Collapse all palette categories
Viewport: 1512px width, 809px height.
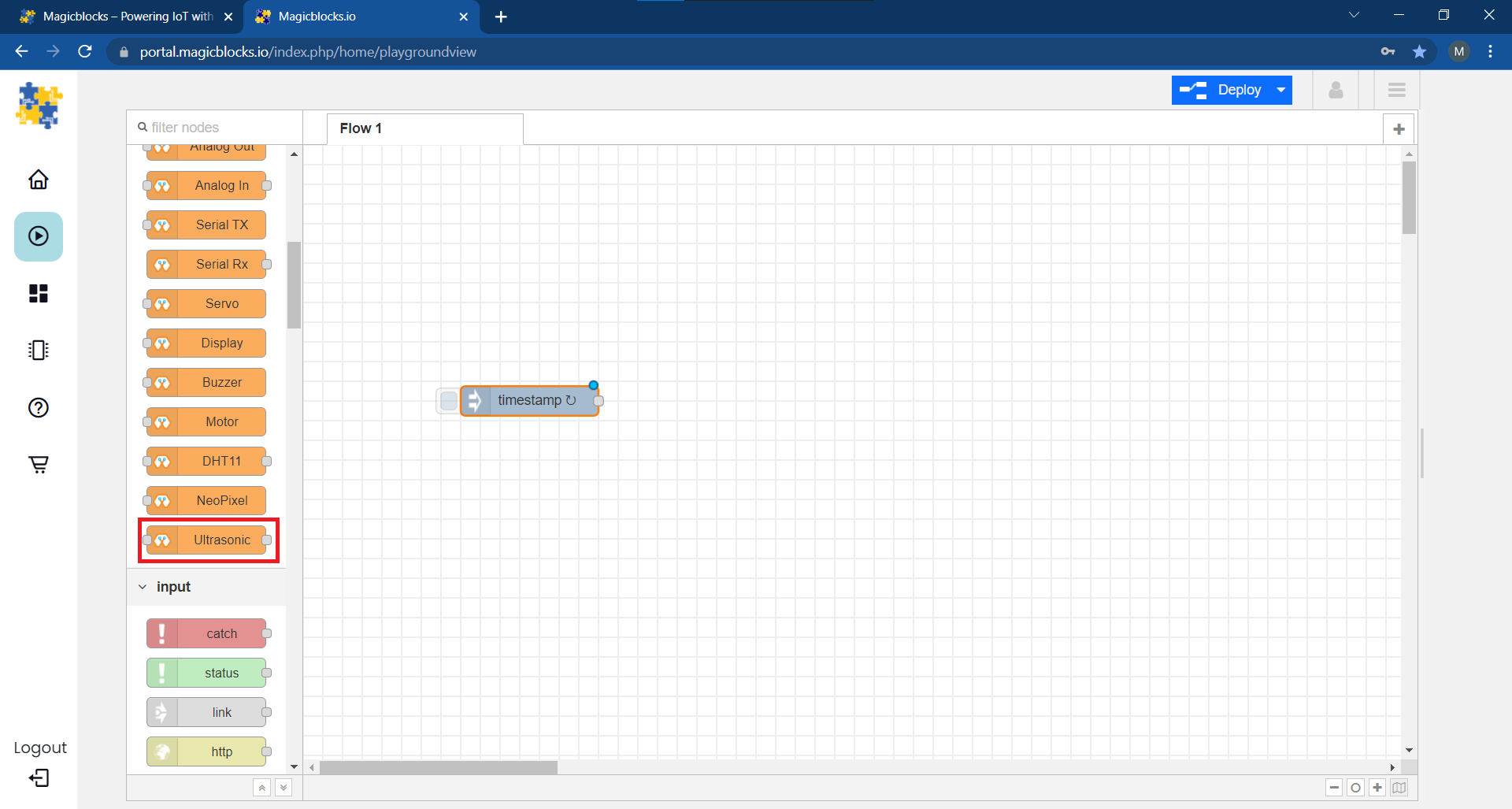click(x=262, y=788)
